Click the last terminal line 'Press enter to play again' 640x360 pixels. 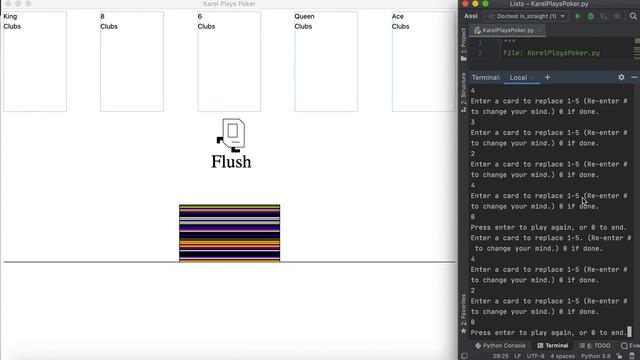tap(548, 333)
